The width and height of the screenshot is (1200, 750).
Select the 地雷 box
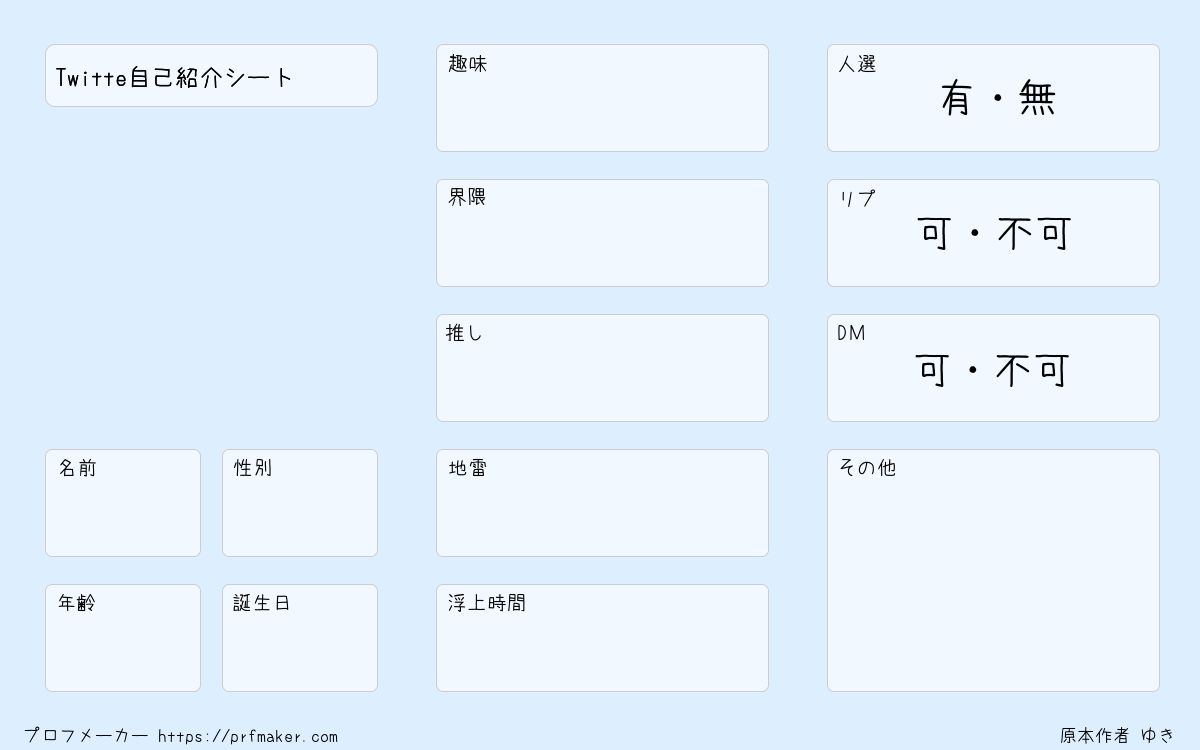[602, 503]
